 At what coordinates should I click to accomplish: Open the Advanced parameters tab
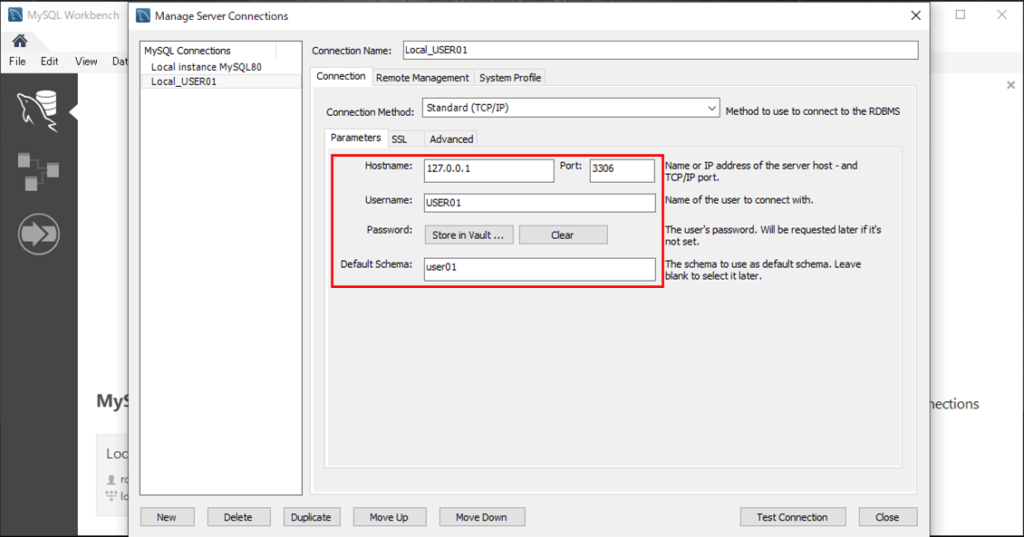click(x=451, y=139)
